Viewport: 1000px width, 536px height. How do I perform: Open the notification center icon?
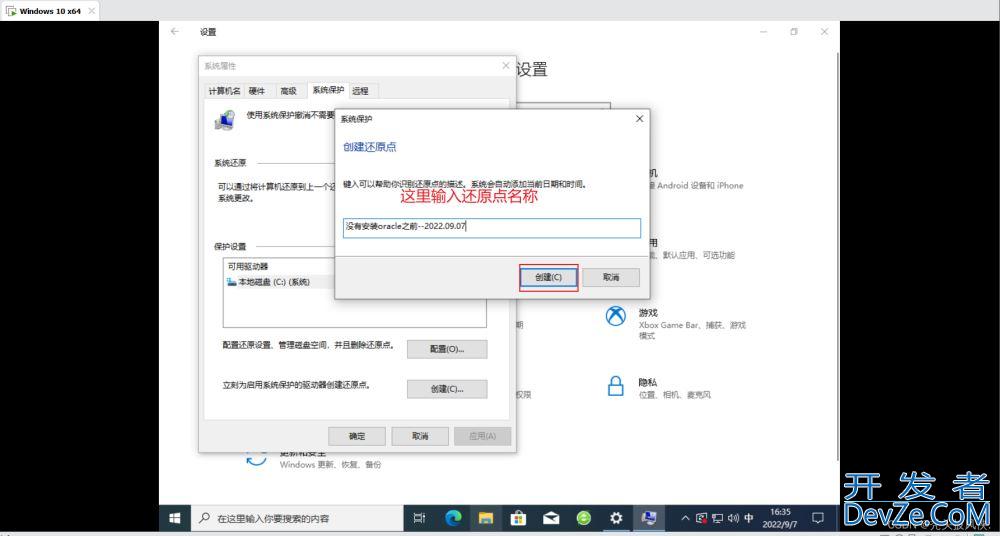[x=818, y=517]
